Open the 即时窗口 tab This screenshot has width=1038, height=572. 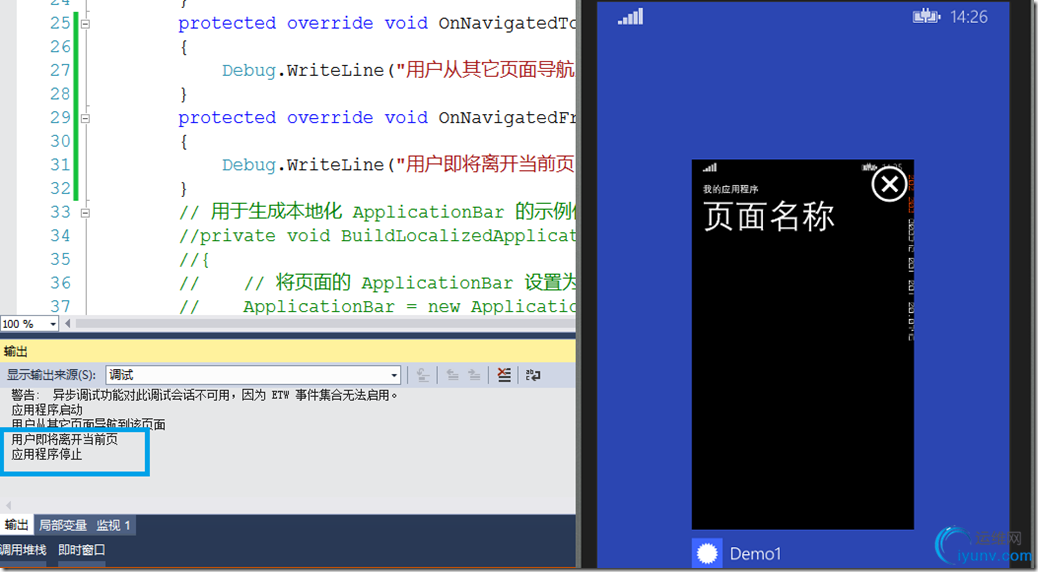coord(81,549)
